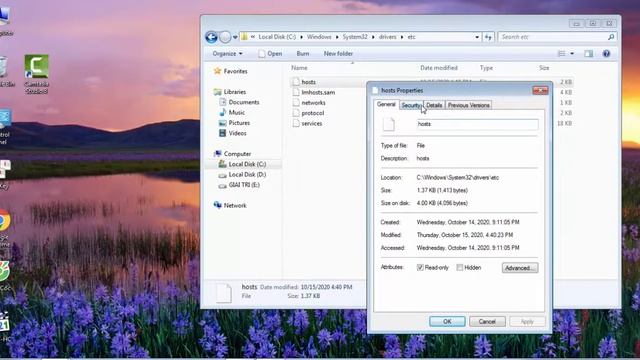640x360 pixels.
Task: Click the search magnifier icon
Action: [611, 37]
